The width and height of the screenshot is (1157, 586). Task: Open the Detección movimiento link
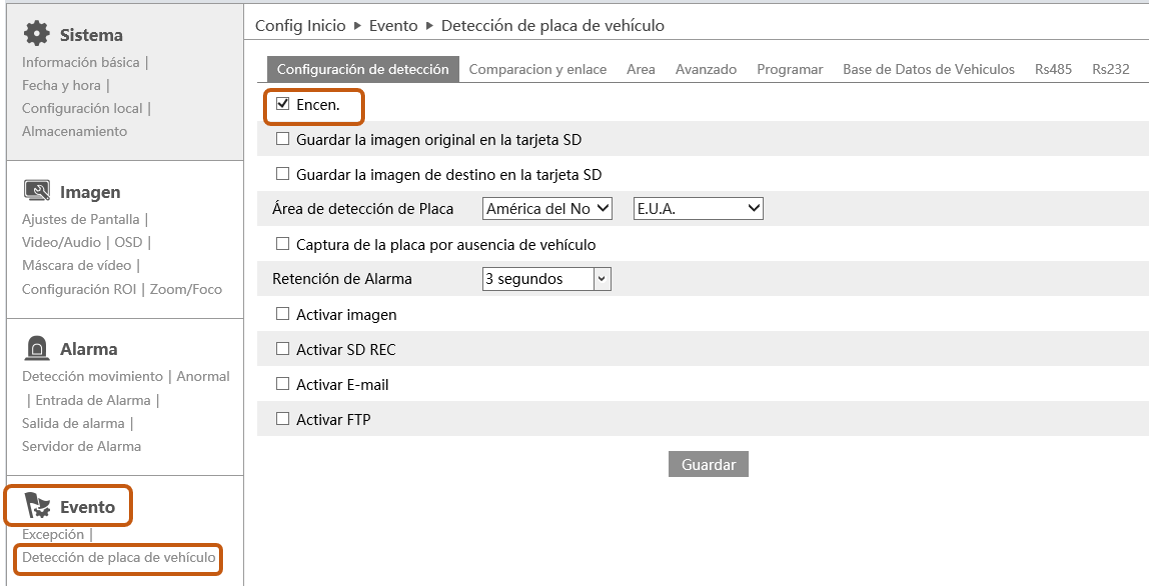[x=92, y=376]
